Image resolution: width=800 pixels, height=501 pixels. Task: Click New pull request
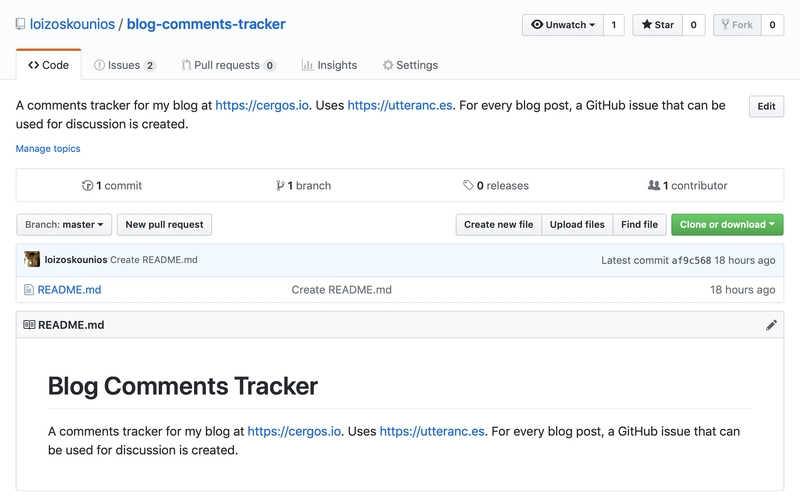click(164, 224)
